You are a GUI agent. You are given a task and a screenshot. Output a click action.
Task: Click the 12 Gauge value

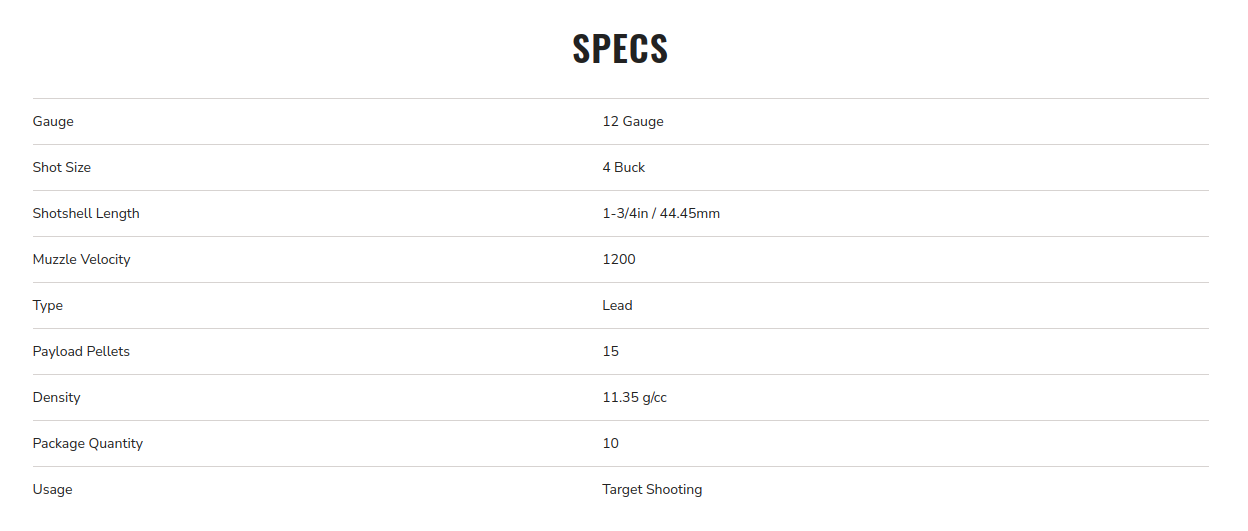[x=633, y=121]
